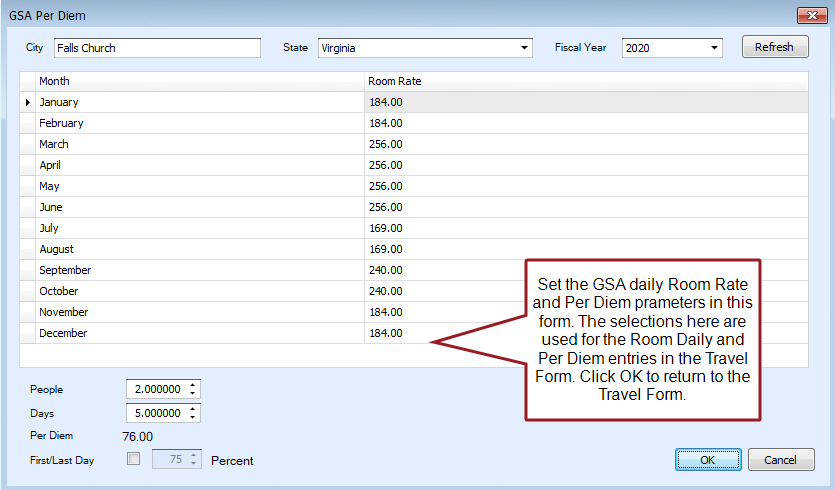Select the June row

tap(414, 207)
